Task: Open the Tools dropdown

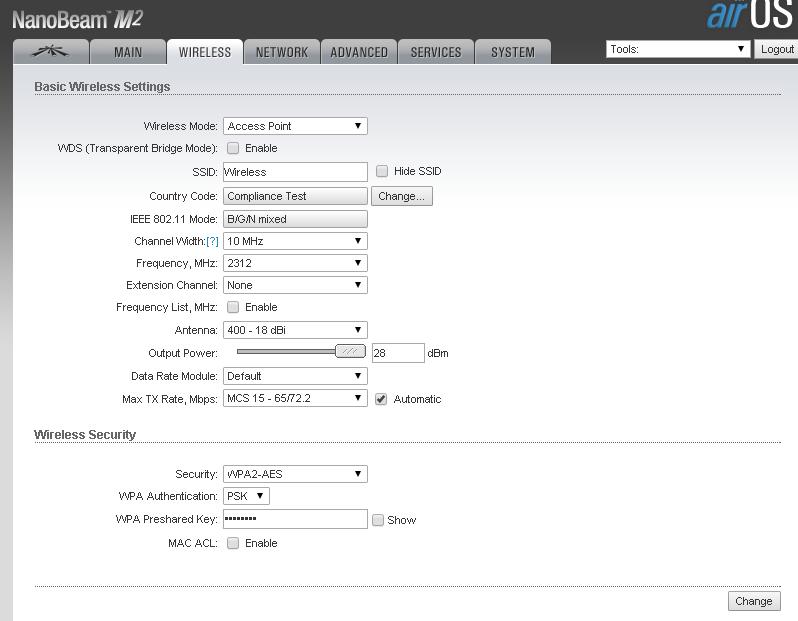Action: (677, 49)
